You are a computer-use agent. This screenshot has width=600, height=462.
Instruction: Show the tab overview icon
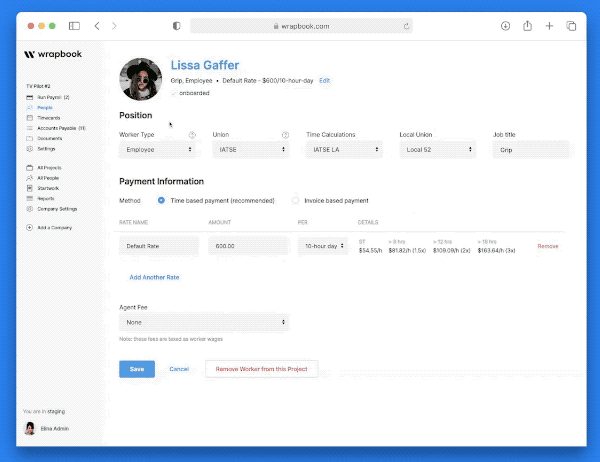(571, 26)
